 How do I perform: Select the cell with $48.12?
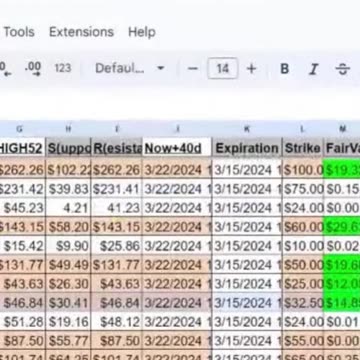[x=116, y=322]
